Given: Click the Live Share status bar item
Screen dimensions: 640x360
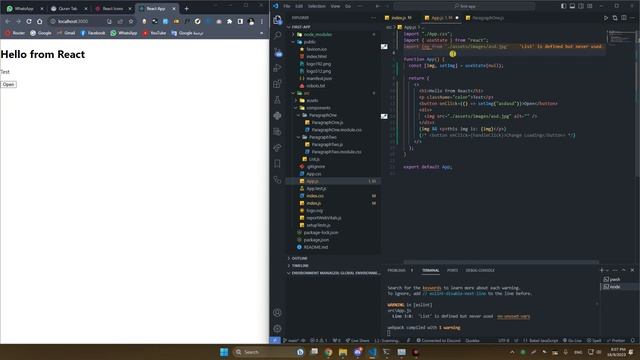Looking at the screenshot, I should 357,340.
